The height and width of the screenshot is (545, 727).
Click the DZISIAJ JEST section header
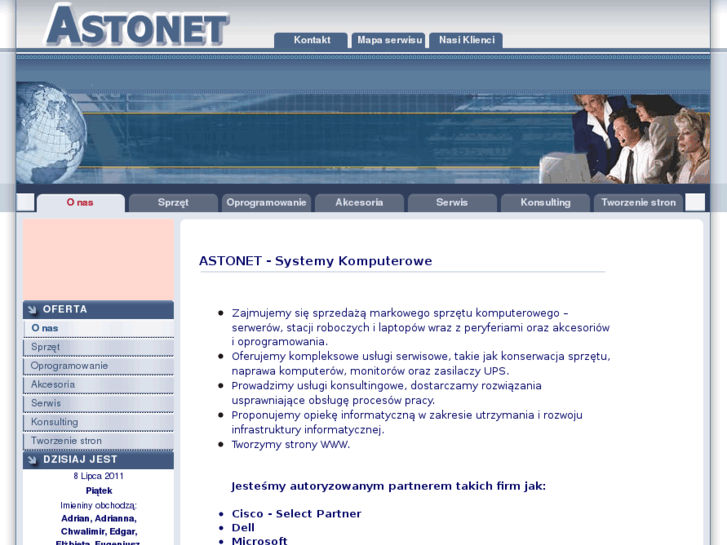(x=98, y=460)
